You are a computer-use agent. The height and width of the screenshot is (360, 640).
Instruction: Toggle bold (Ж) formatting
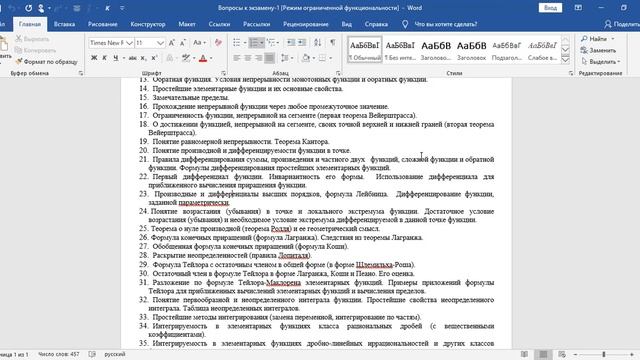(x=94, y=58)
